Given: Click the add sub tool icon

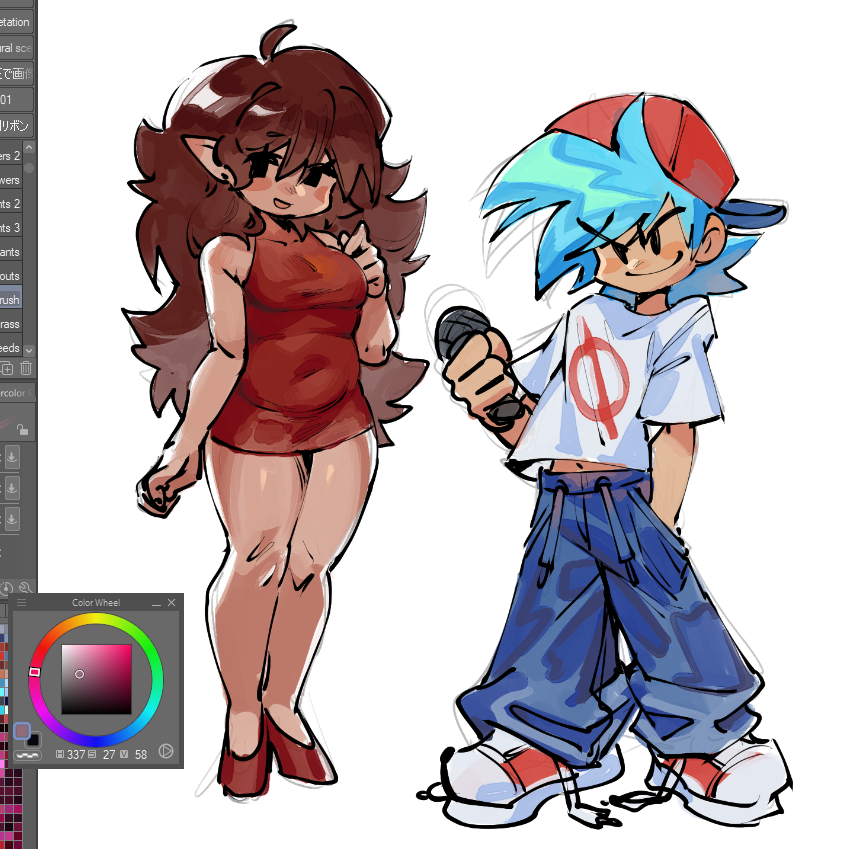Looking at the screenshot, I should pos(7,368).
